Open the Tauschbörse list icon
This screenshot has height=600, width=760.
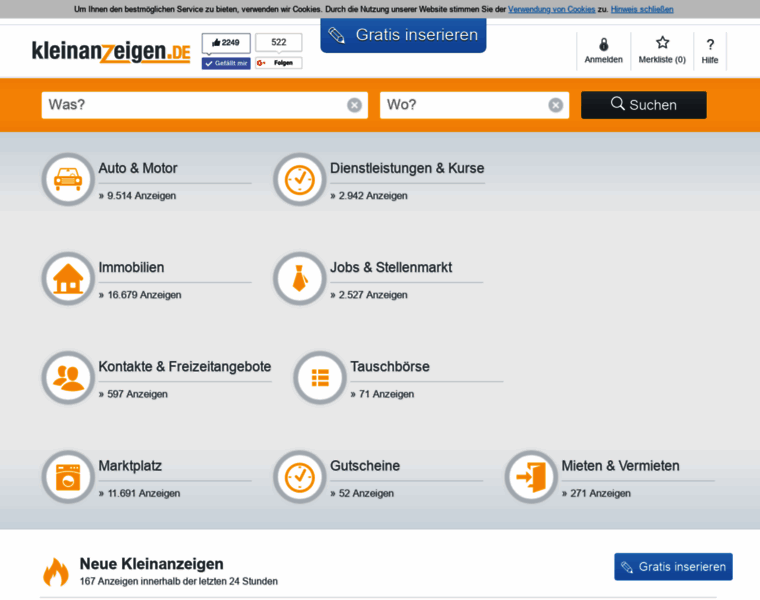[320, 378]
